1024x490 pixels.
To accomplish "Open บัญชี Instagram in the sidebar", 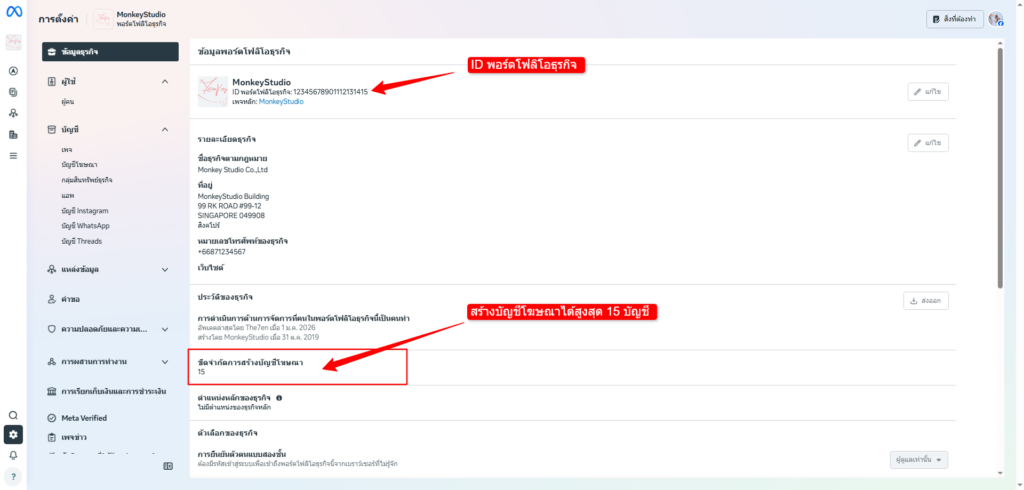I will pos(84,211).
